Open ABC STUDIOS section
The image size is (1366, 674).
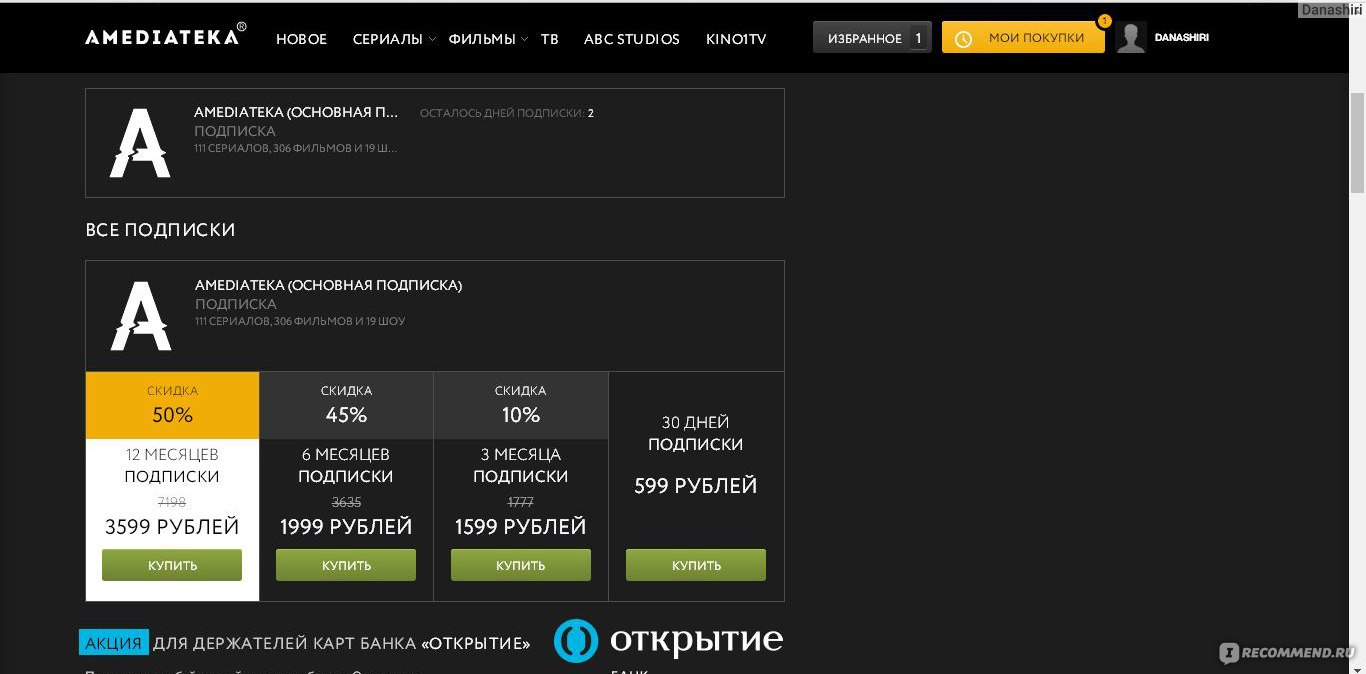[x=632, y=39]
